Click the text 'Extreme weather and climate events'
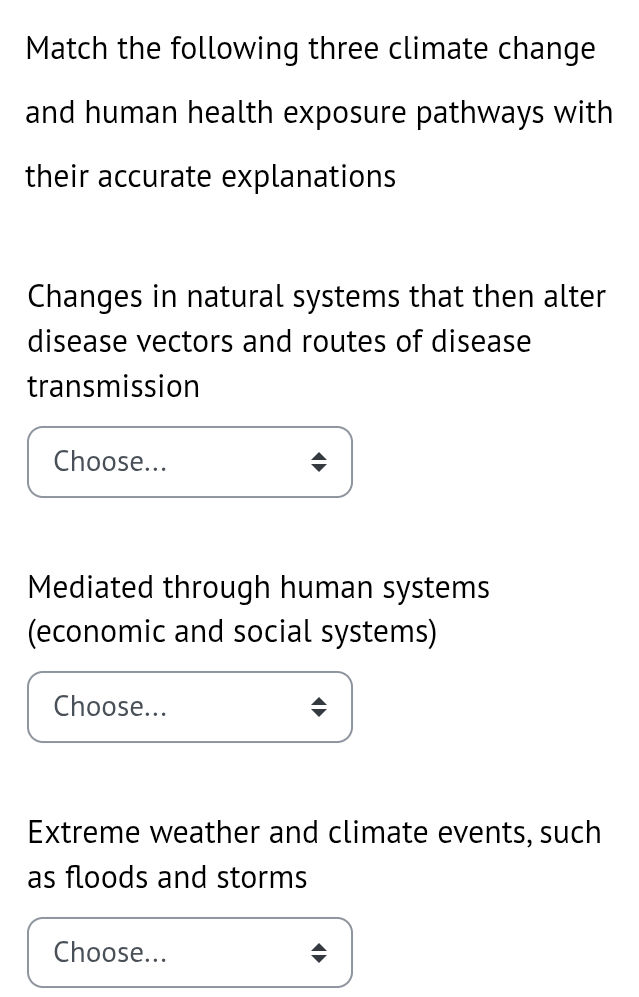The image size is (639, 997). [300, 831]
